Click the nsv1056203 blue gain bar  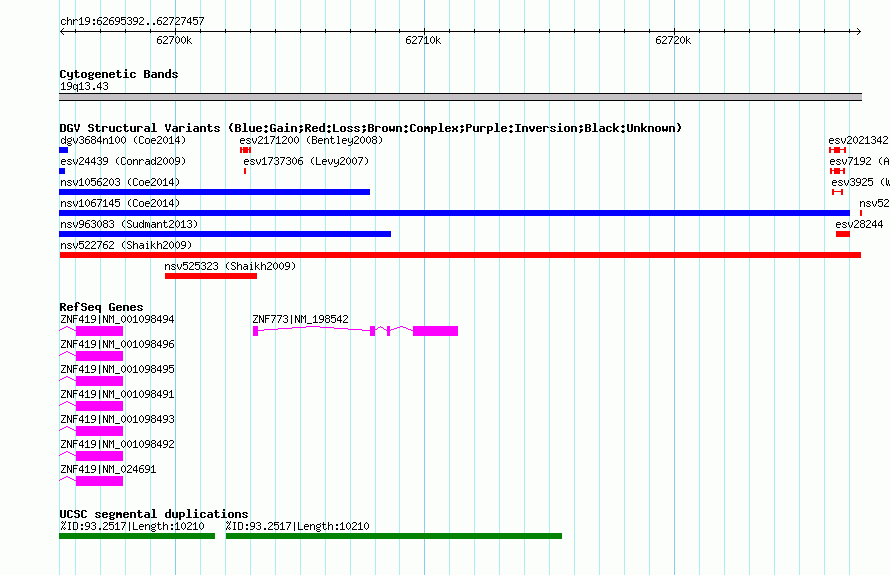(x=215, y=192)
